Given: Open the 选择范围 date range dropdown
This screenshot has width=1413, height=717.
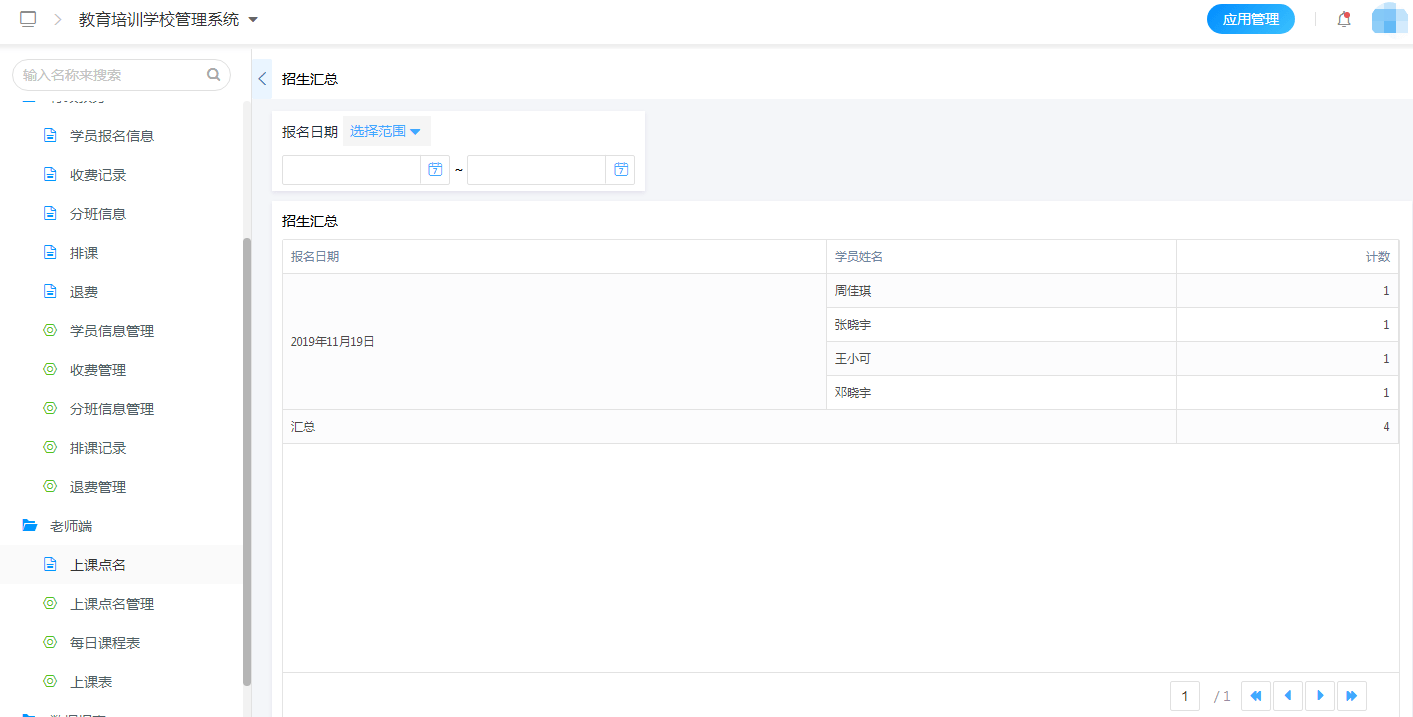Looking at the screenshot, I should [386, 131].
